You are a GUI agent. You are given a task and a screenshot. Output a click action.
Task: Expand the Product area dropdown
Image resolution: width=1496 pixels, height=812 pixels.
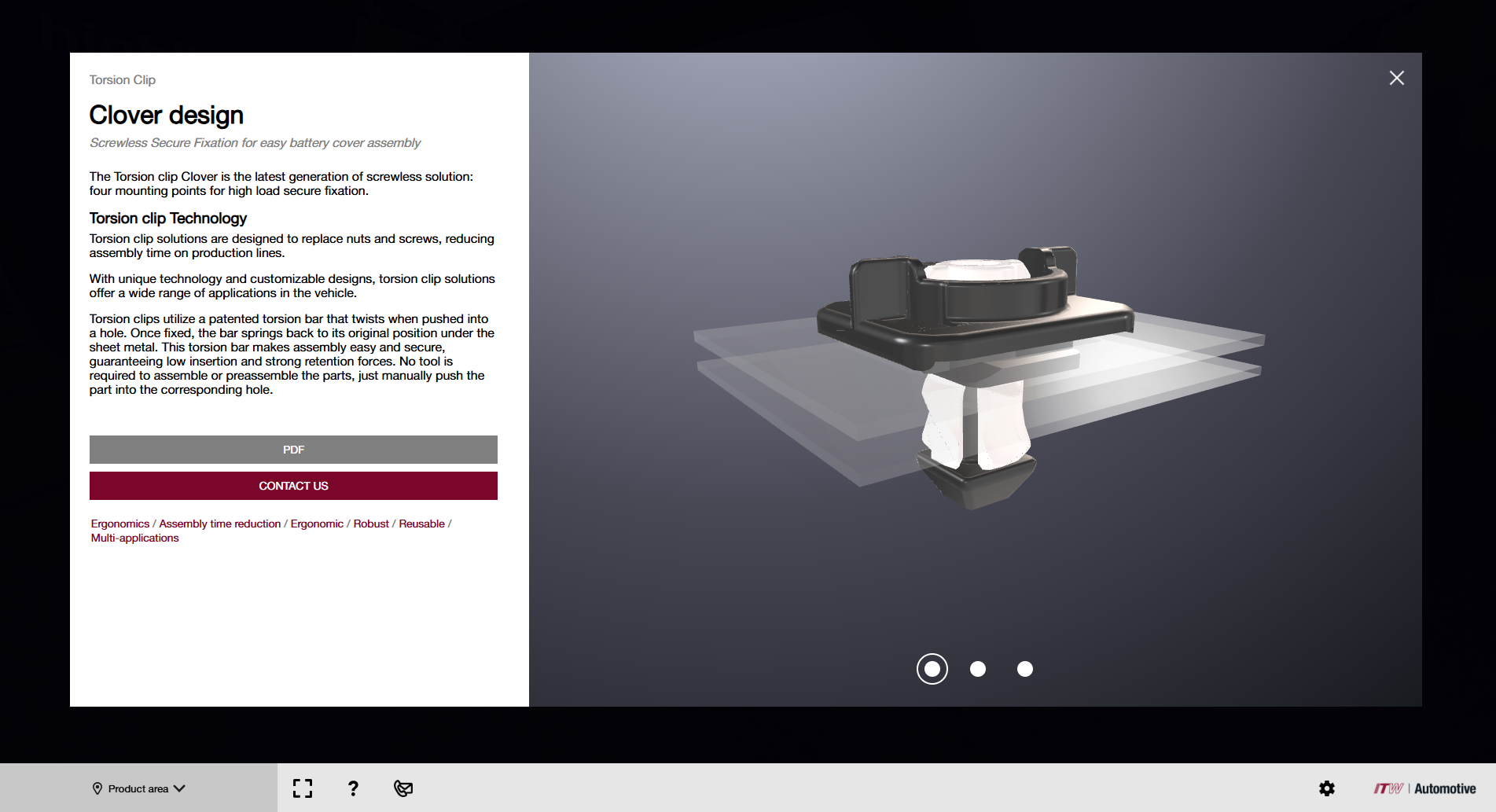[x=138, y=788]
